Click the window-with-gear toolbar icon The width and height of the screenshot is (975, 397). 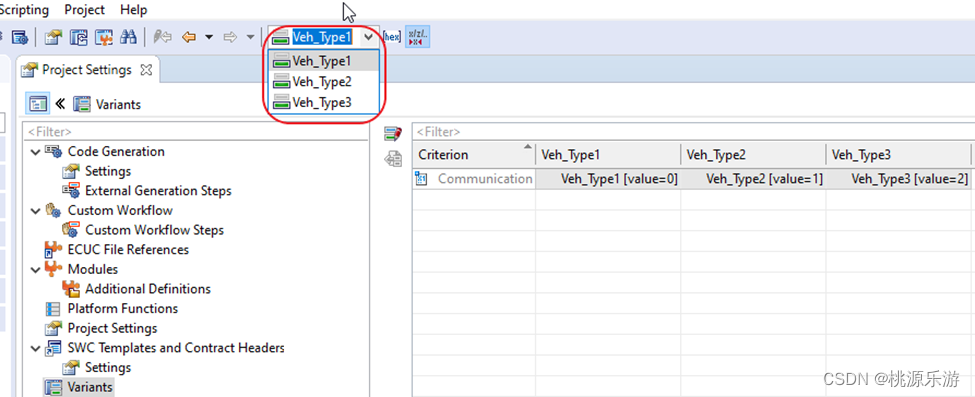point(20,37)
